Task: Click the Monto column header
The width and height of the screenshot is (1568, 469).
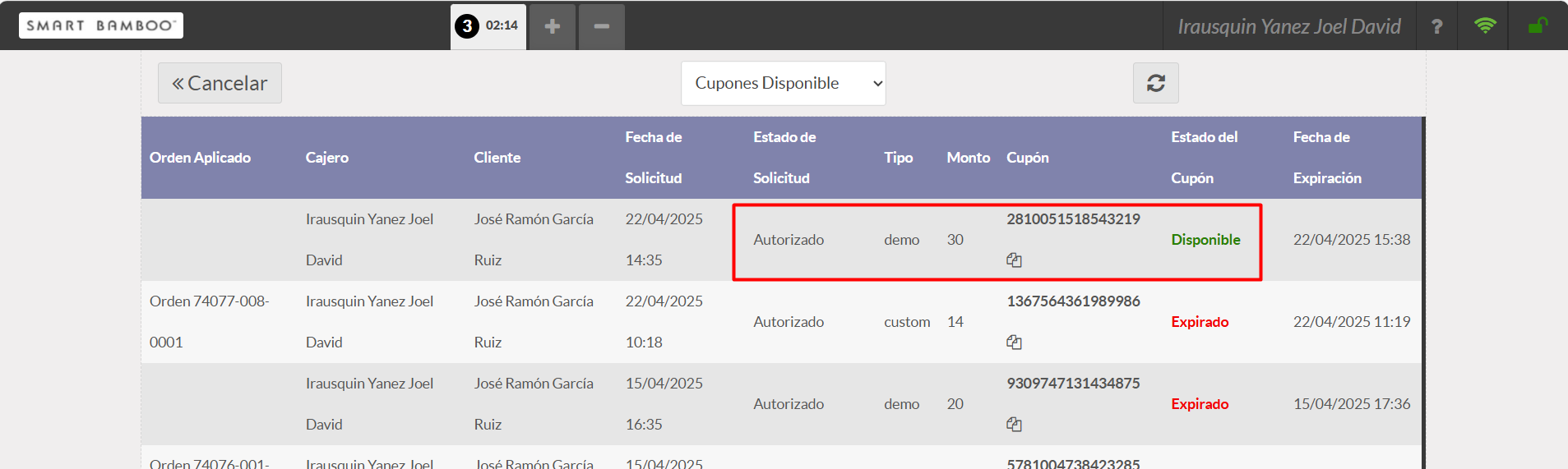Action: [968, 158]
